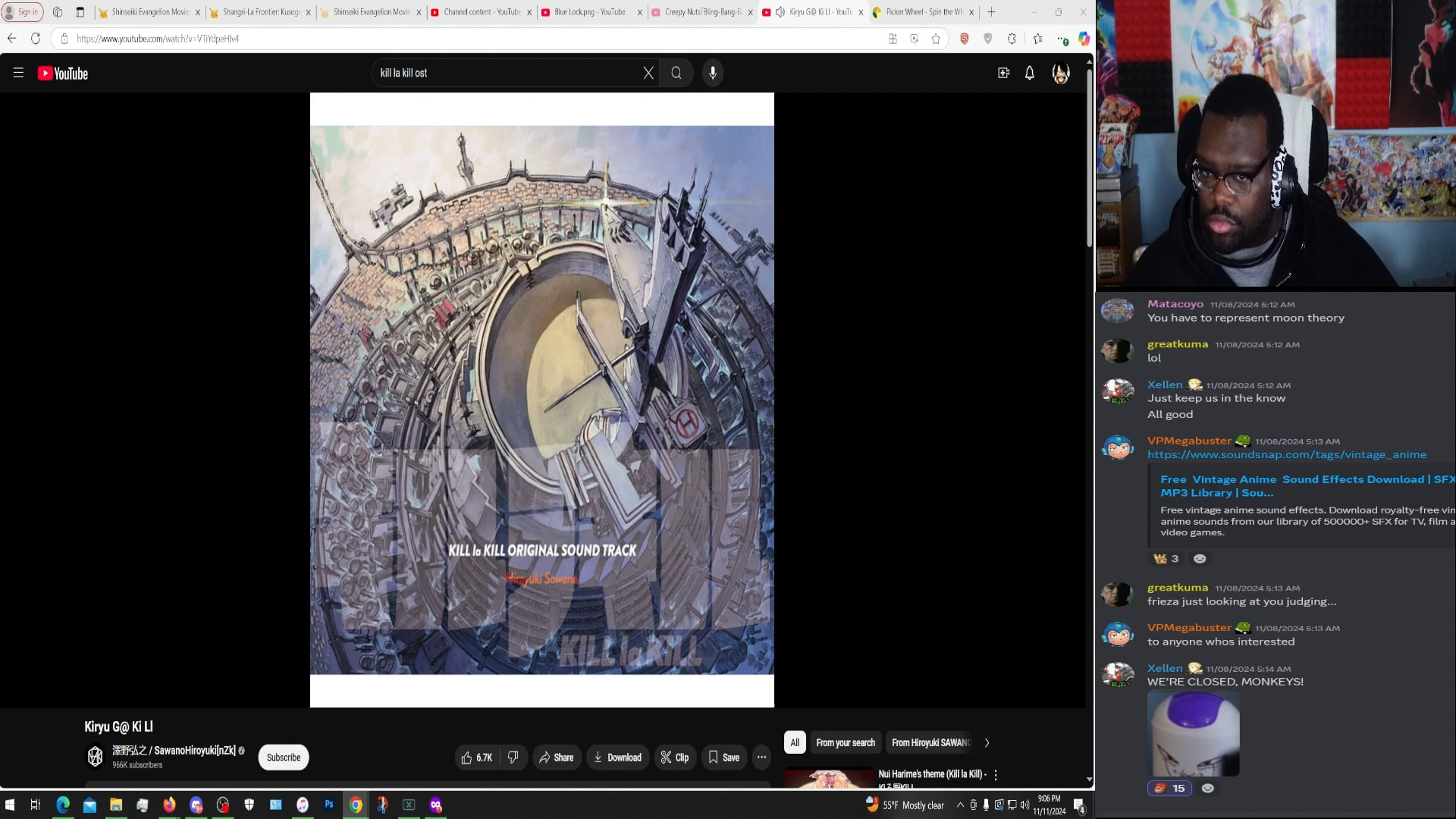
Task: Open YouTube notifications bell
Action: point(1030,73)
